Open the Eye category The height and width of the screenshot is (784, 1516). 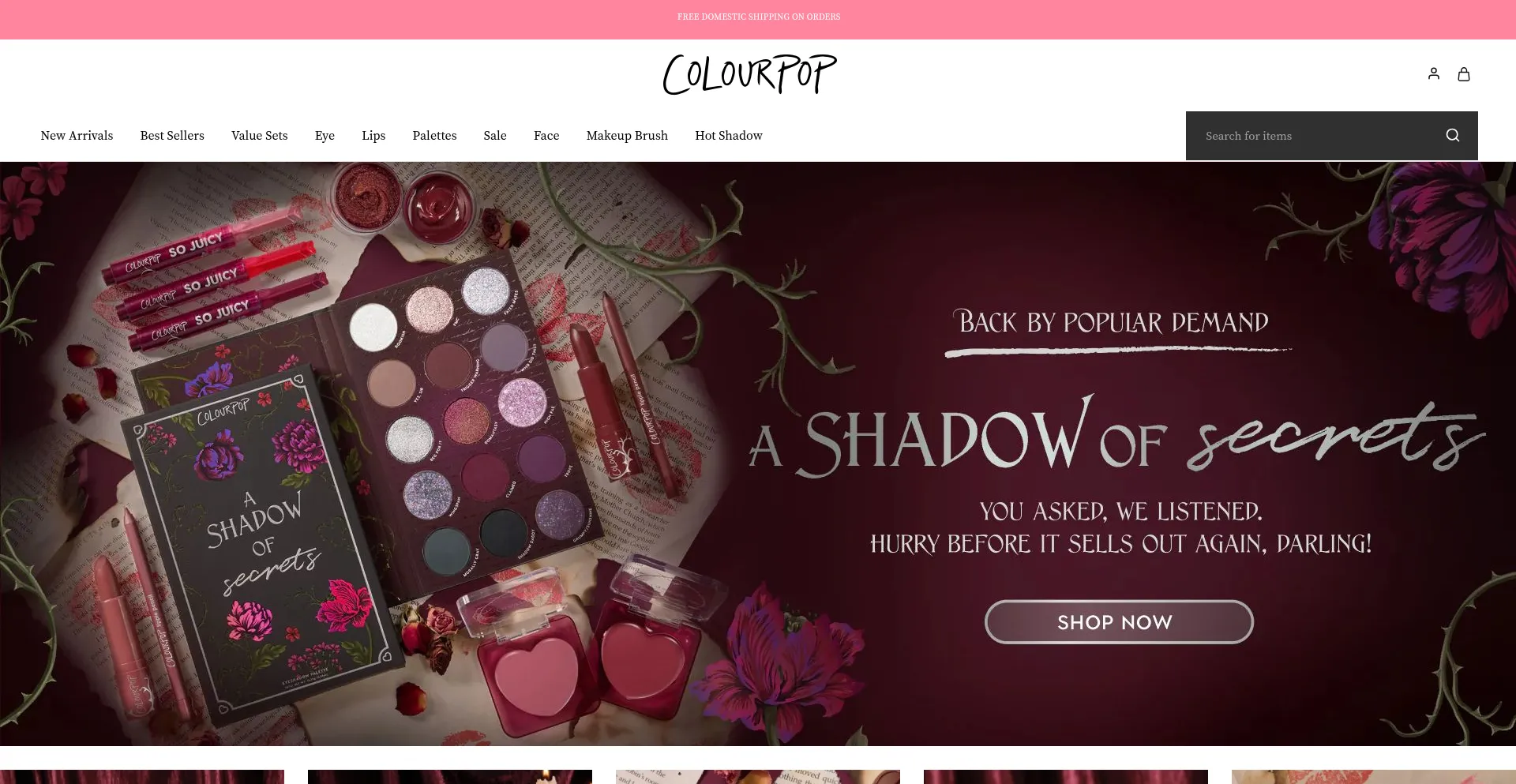[x=325, y=136]
